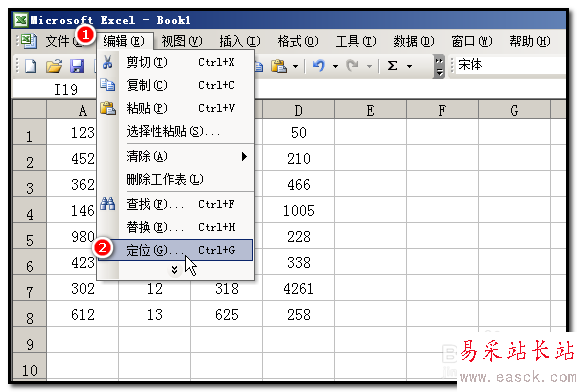Select column F header
The image size is (577, 392).
(442, 109)
